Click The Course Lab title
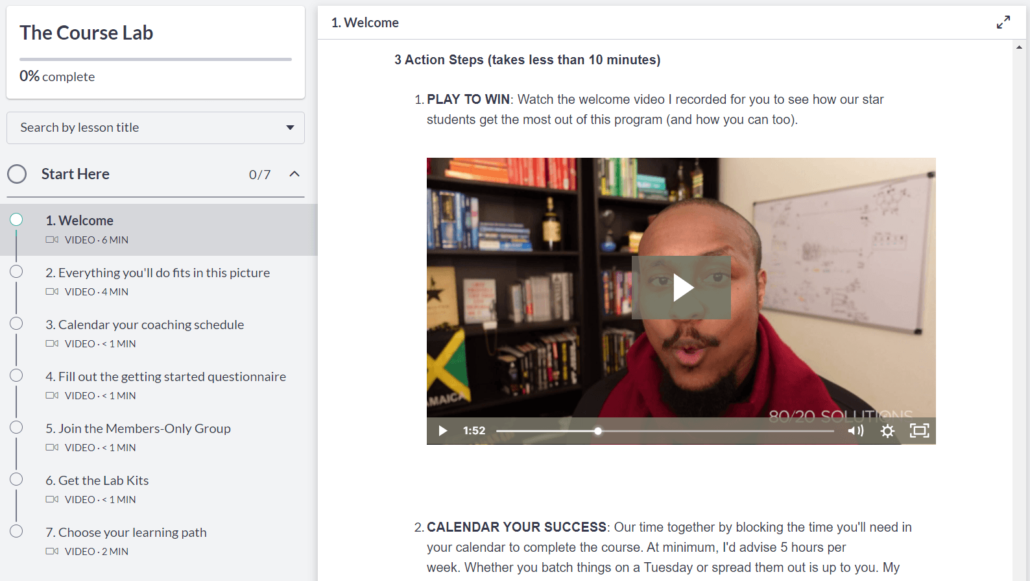The width and height of the screenshot is (1030, 581). pos(86,33)
